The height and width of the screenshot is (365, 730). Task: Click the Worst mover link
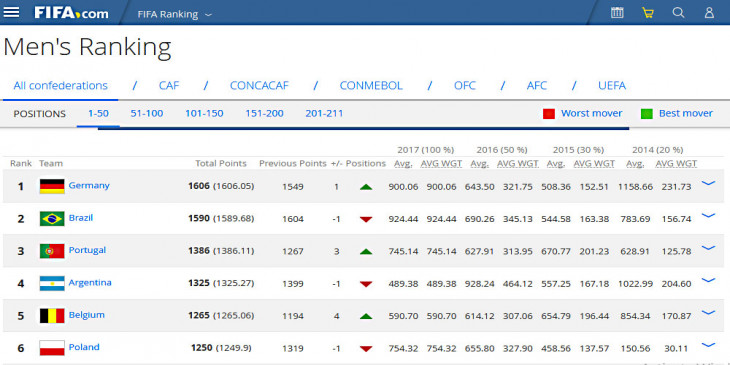tap(591, 114)
